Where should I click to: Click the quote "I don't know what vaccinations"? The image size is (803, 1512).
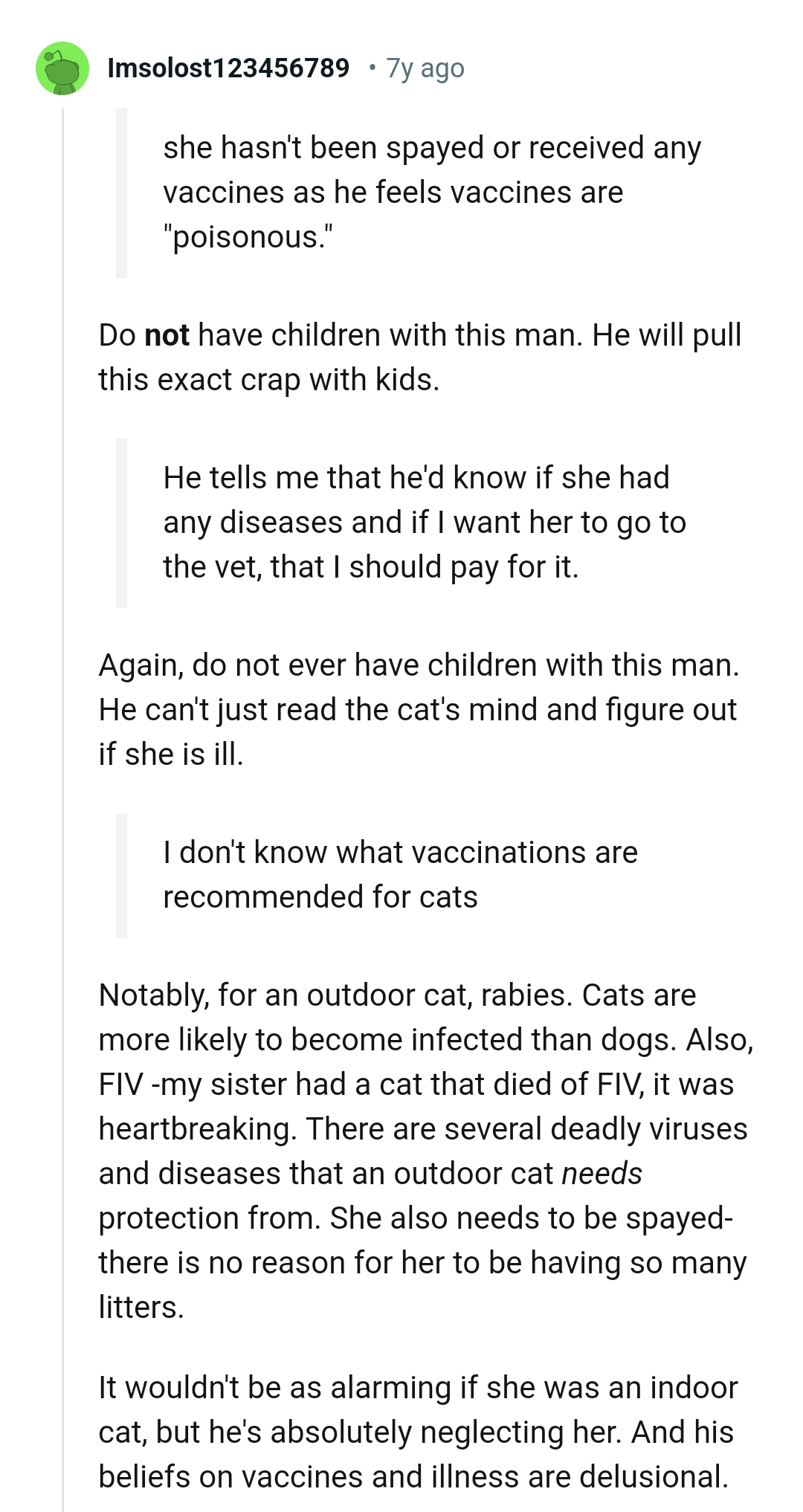click(400, 874)
